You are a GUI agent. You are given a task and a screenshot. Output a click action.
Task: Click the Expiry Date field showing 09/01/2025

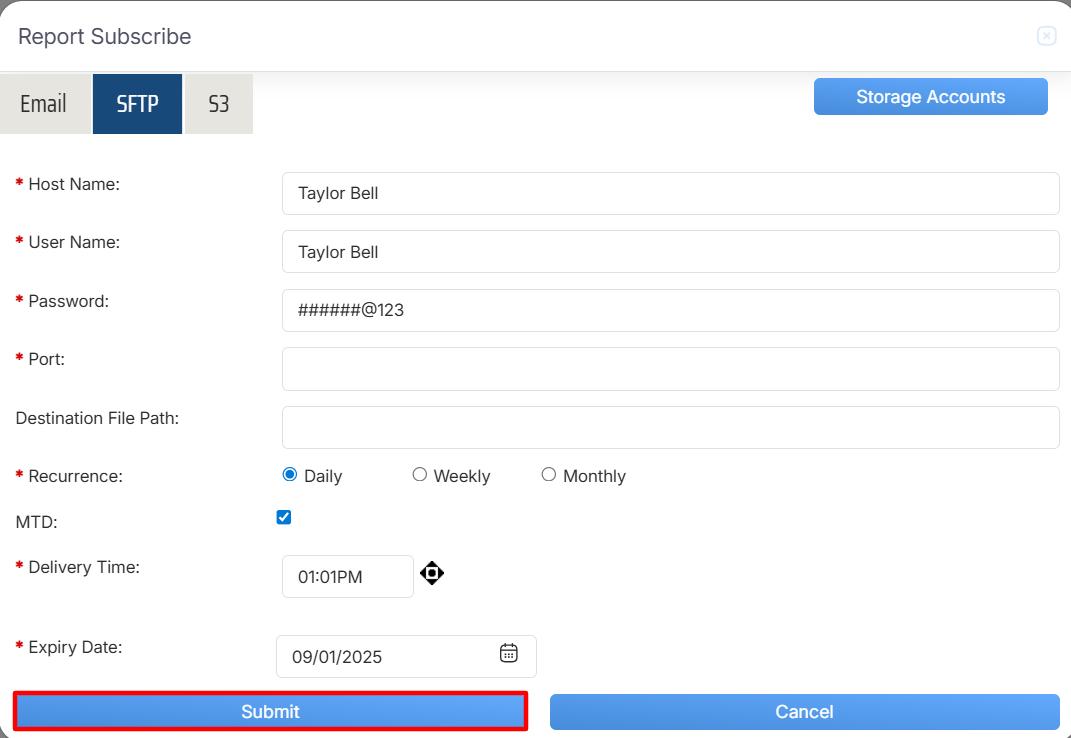click(x=390, y=657)
